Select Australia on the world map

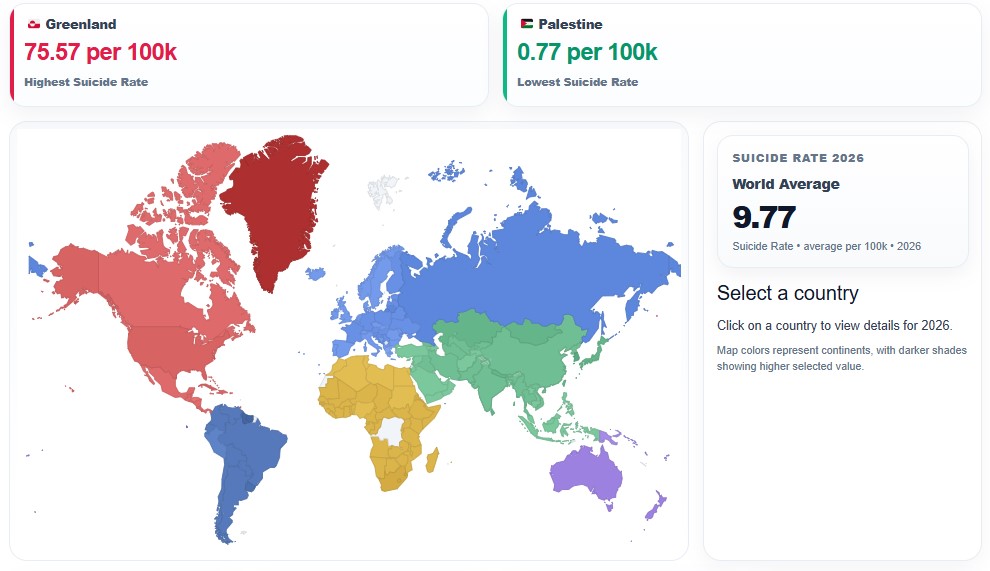coord(584,474)
